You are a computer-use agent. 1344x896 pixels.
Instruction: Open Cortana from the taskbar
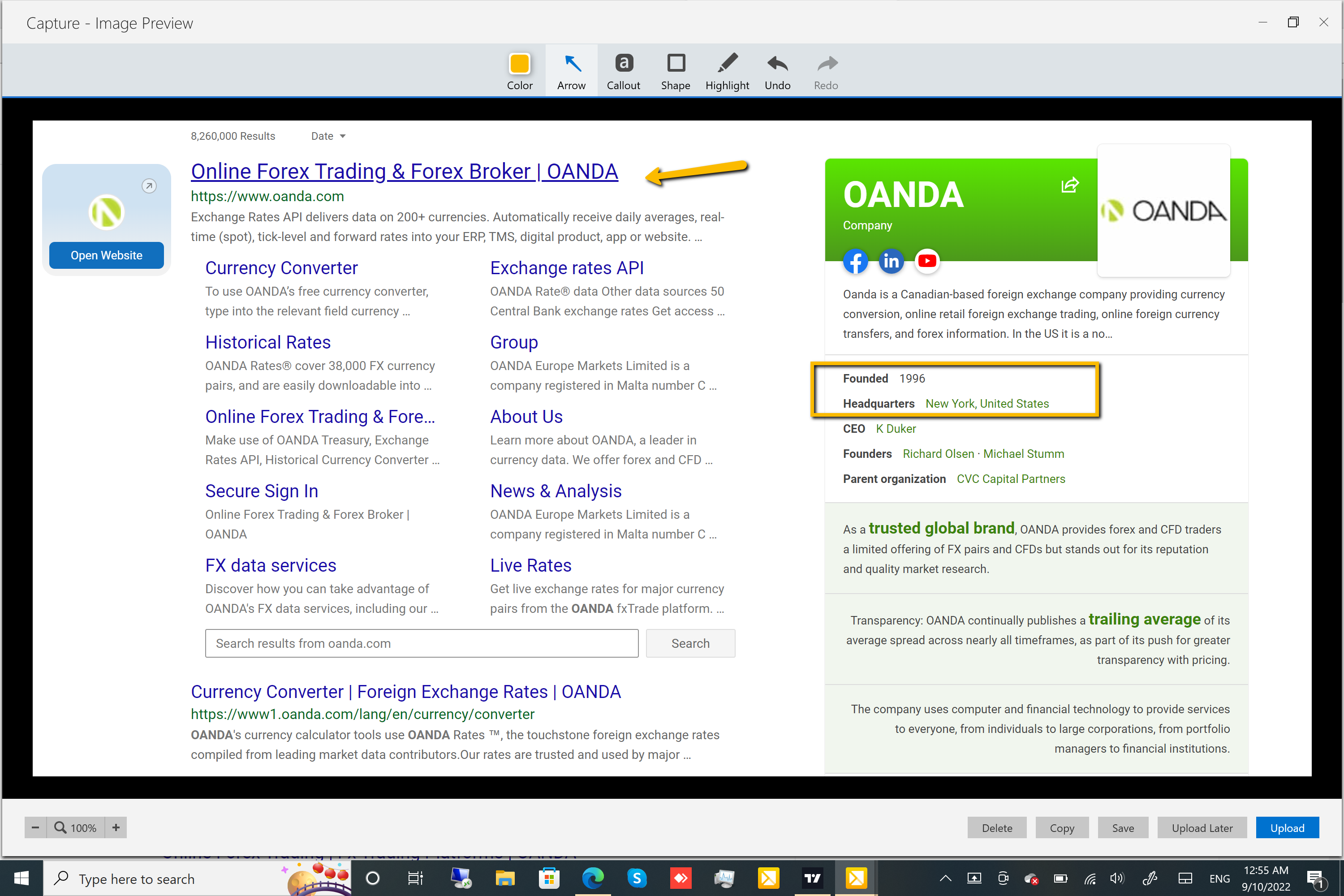tap(373, 878)
